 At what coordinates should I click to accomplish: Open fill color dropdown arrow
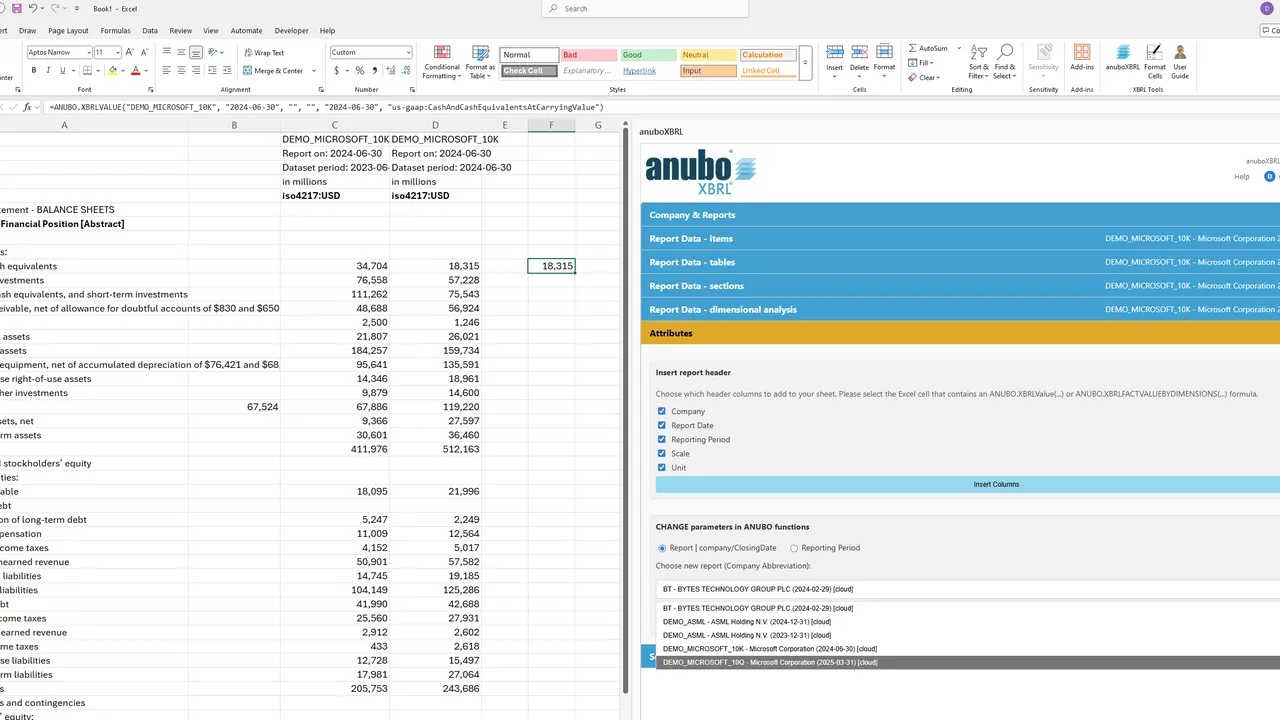[122, 71]
